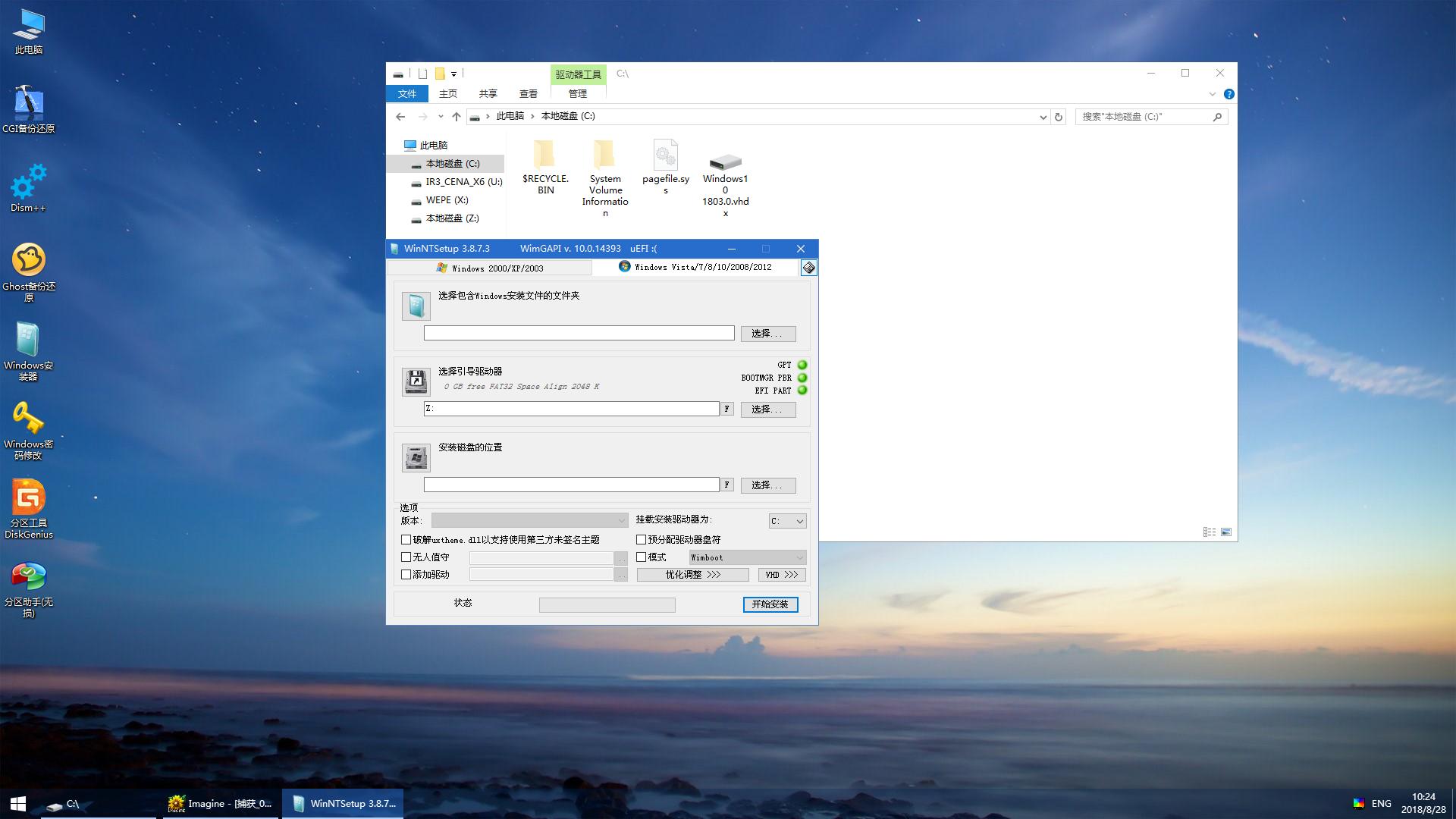This screenshot has height=819, width=1456.
Task: Expand the Explorer ribbon chevron
Action: (x=1212, y=94)
